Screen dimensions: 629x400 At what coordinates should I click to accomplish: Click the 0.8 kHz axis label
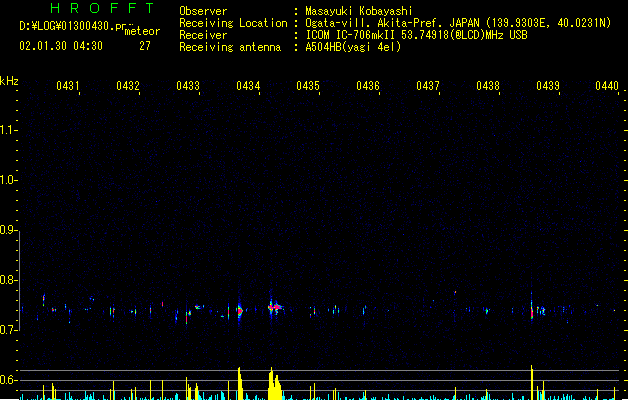tap(8, 280)
